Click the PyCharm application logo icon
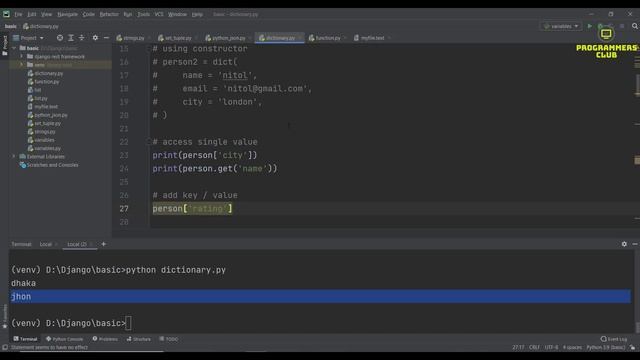The height and width of the screenshot is (360, 640). (x=6, y=14)
